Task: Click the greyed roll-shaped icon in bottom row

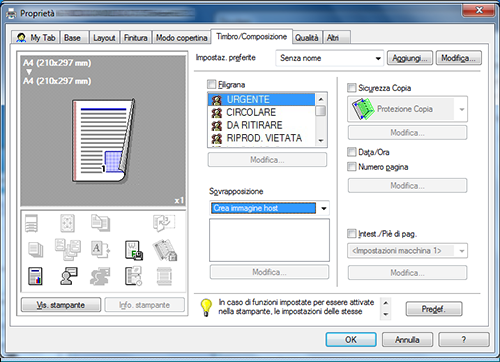Action: [x=164, y=276]
